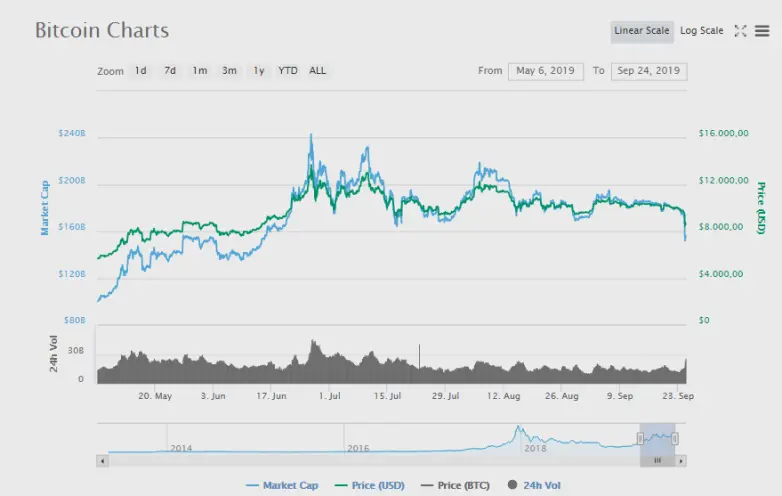Select Linear Scale

click(642, 31)
